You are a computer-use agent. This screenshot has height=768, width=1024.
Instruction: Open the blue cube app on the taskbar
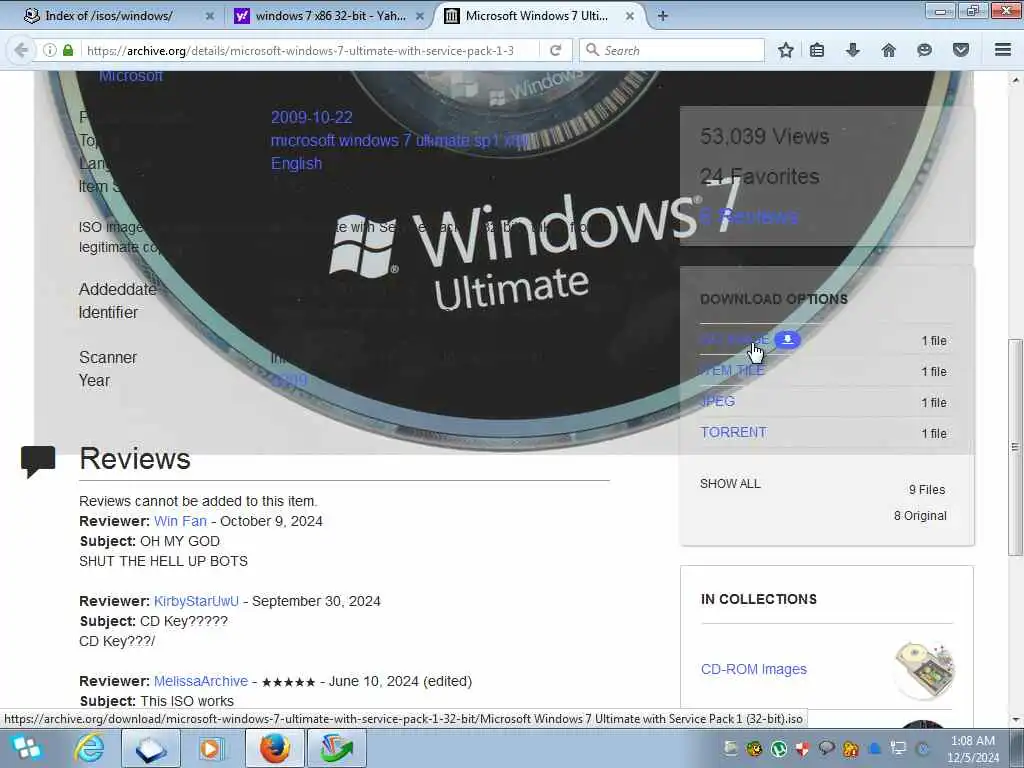(152, 748)
